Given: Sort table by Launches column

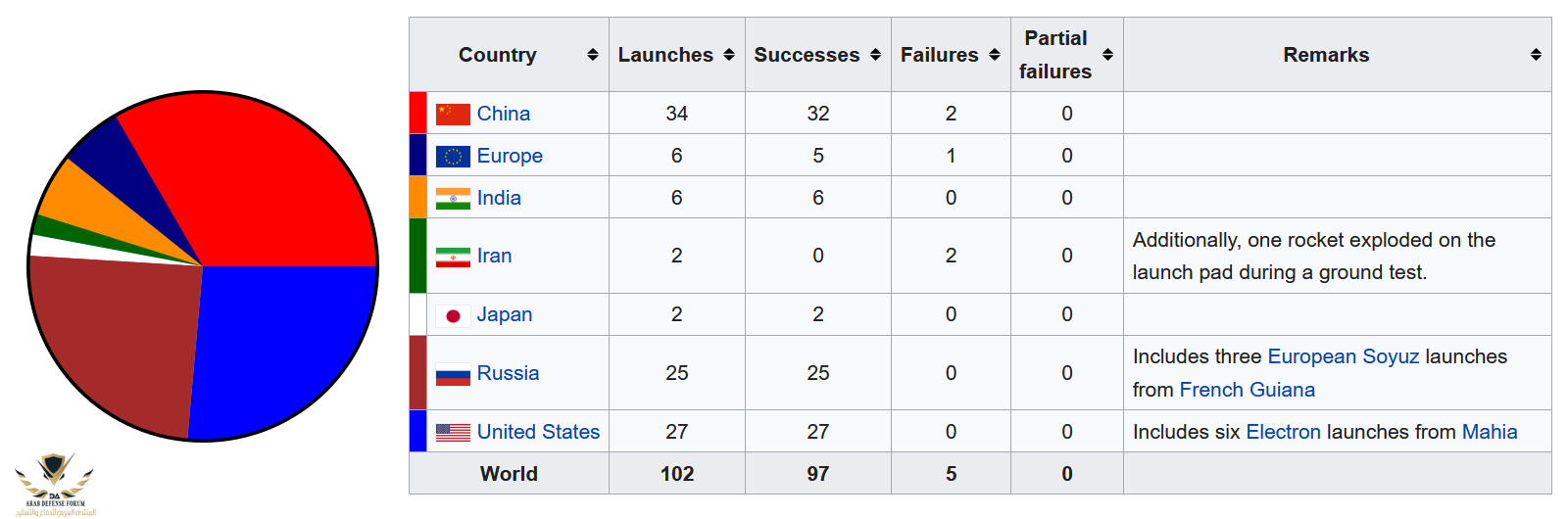Looking at the screenshot, I should point(729,55).
